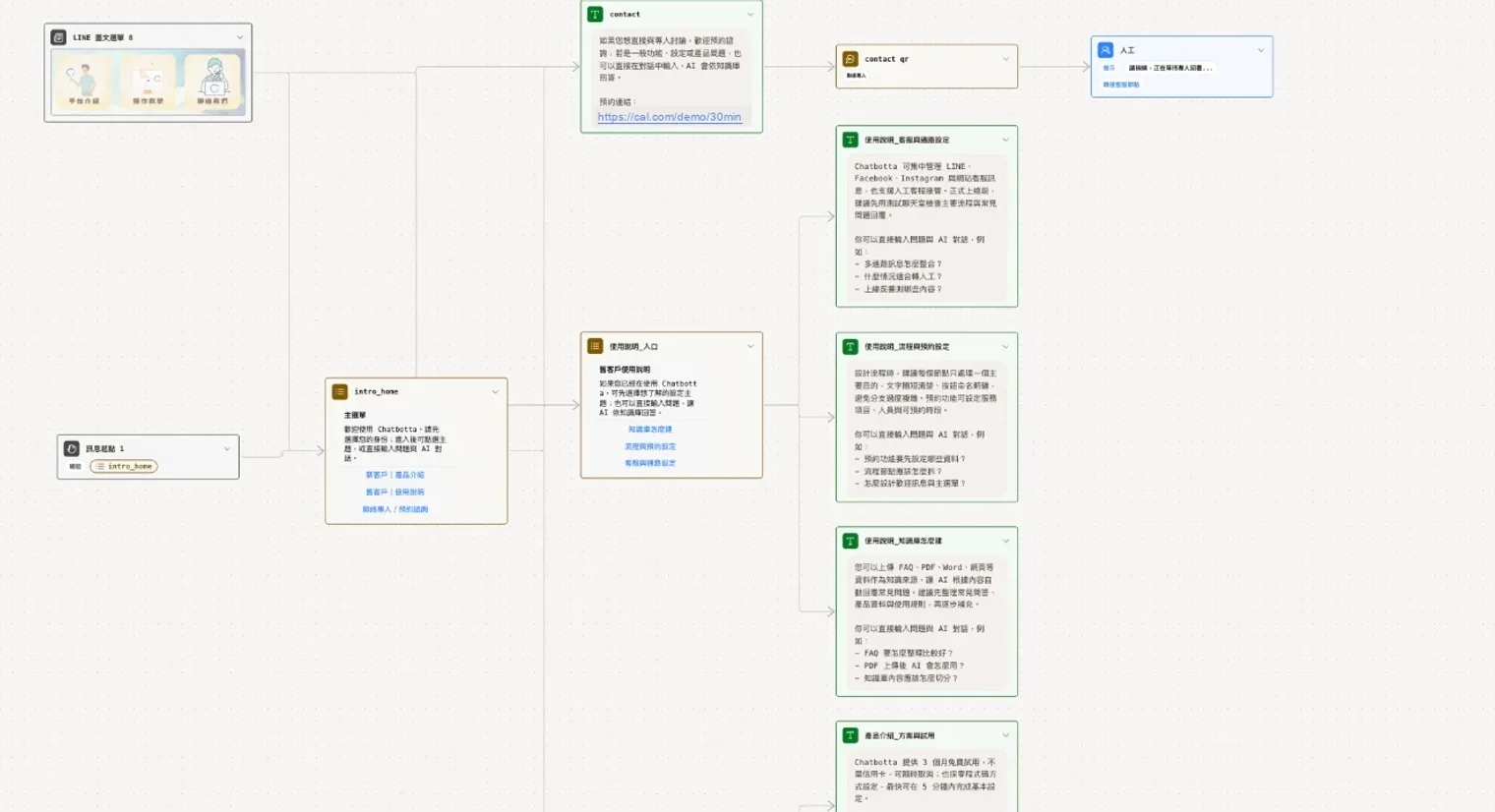Screen dimensions: 1495x812
Task: Click the 知識庫怎麼建 option in 使用說明_入口
Action: click(x=650, y=430)
